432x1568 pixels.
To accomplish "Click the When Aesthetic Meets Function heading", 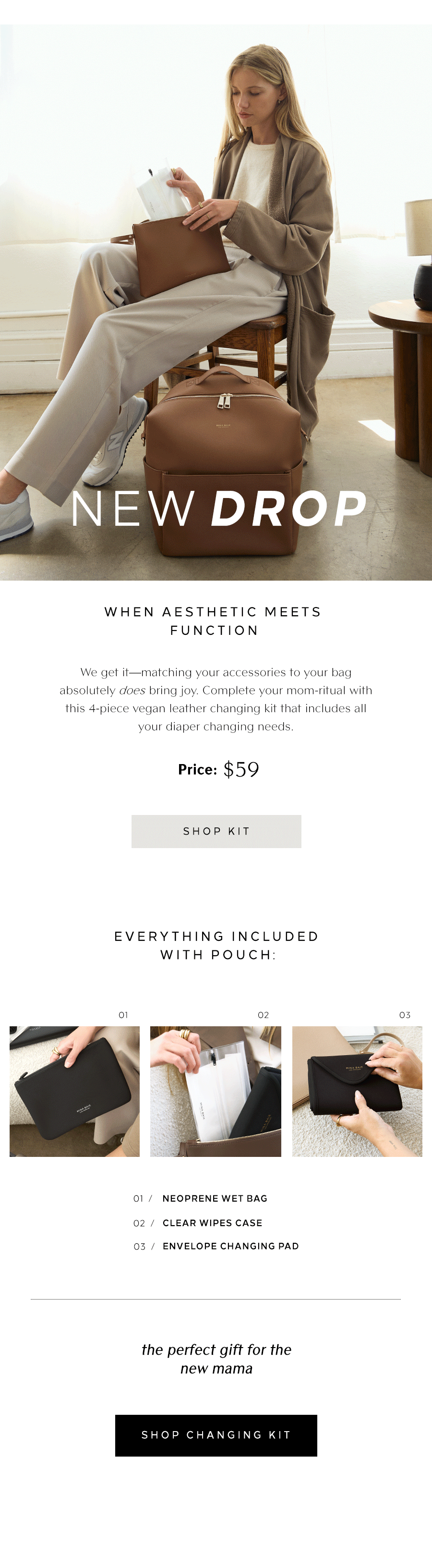I will [214, 620].
